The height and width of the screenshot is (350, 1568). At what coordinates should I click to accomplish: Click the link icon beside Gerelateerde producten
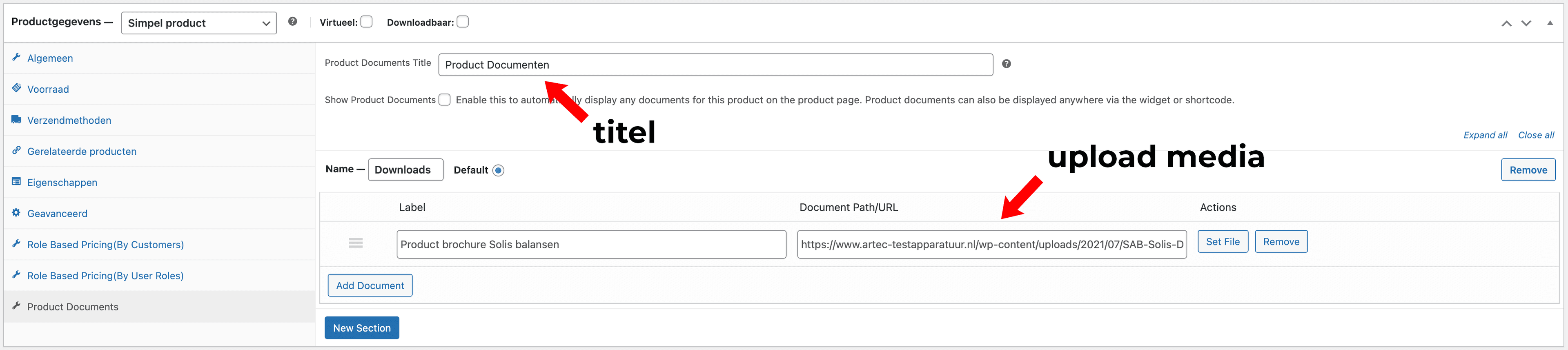coord(16,150)
